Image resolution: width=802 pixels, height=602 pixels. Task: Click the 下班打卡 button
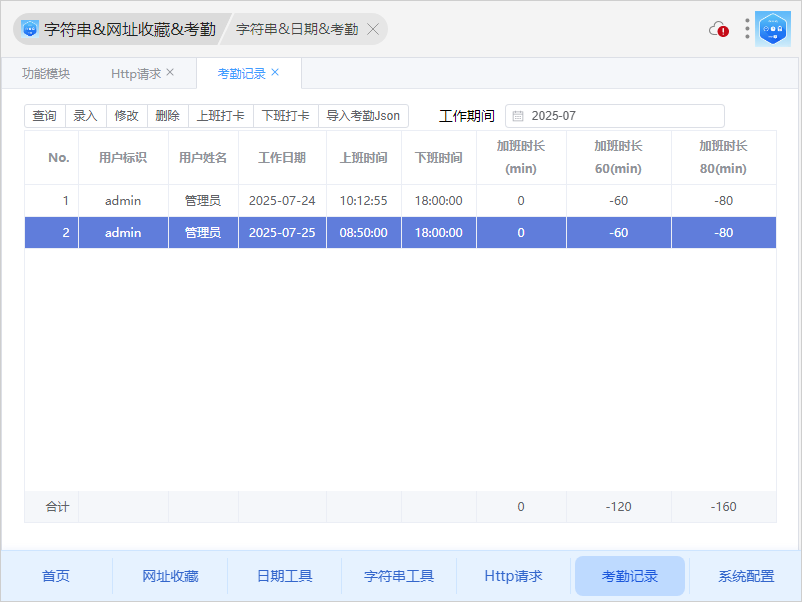[x=286, y=116]
